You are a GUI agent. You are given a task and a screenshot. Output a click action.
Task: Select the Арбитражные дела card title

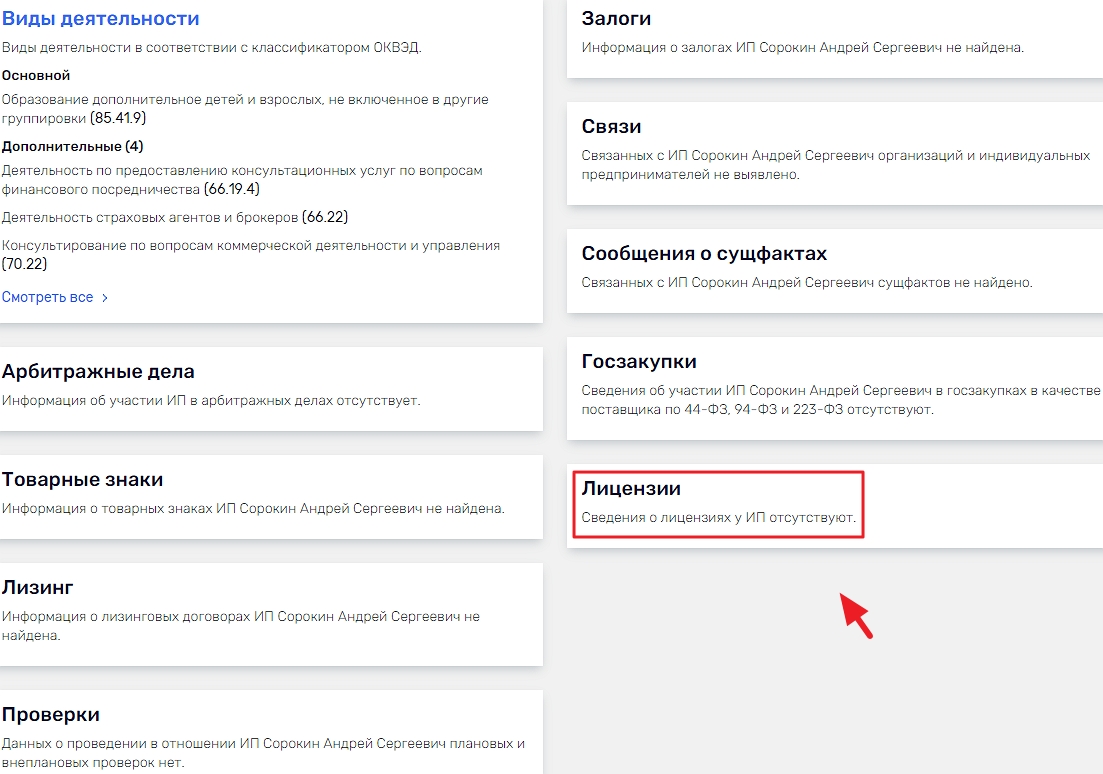(x=98, y=372)
